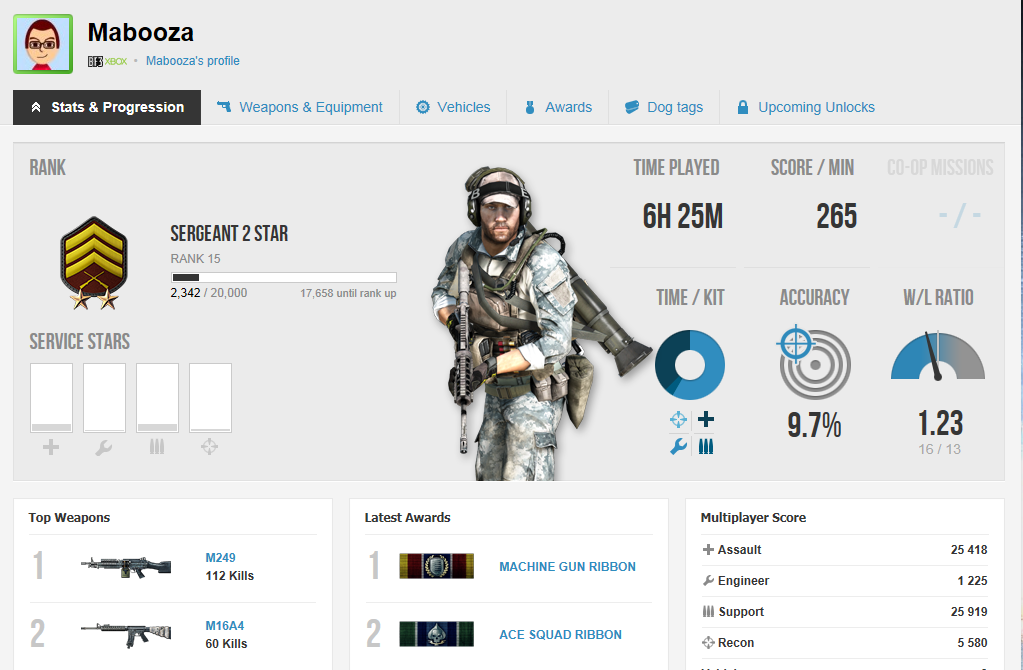Click the '112 Kills' text
Screen dimensions: 1023x670
230,576
